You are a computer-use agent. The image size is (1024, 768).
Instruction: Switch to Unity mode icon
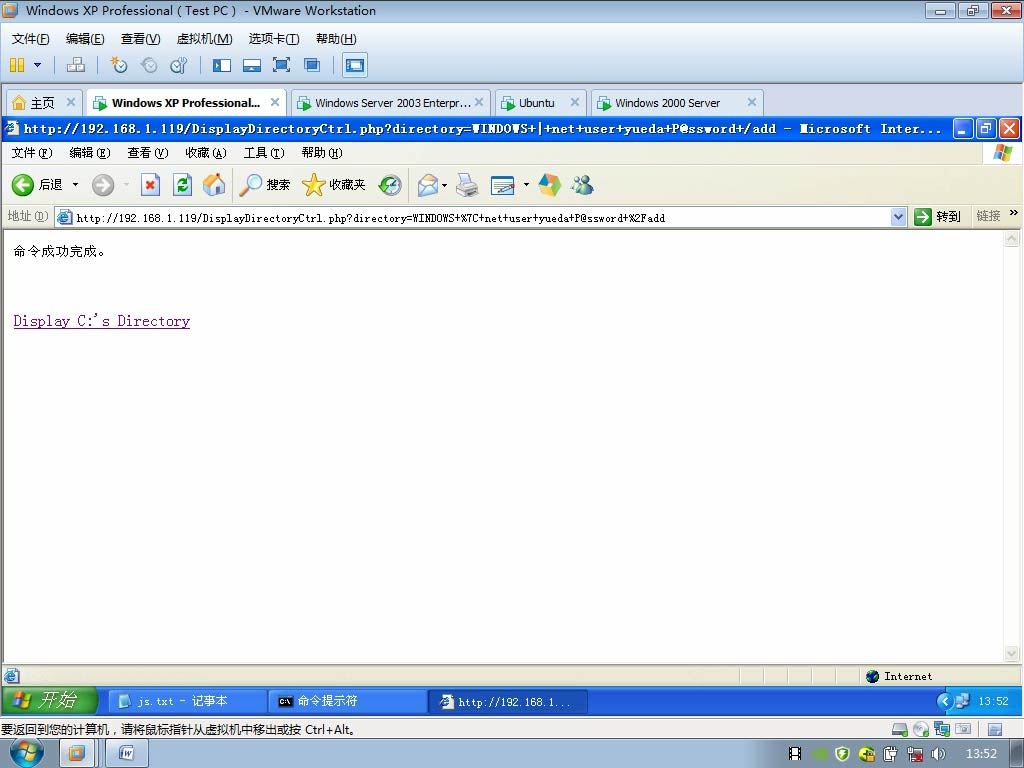pos(312,65)
